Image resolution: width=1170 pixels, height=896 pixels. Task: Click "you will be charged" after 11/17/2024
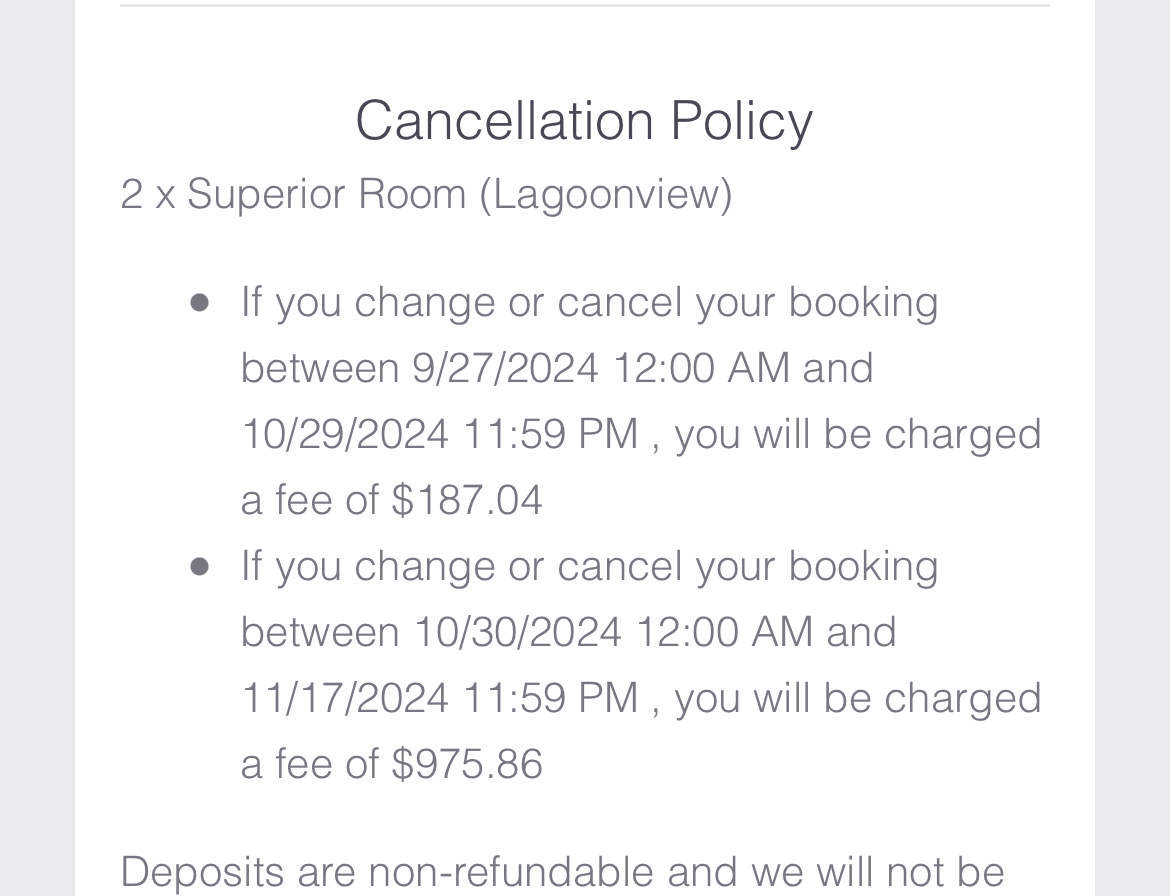858,698
